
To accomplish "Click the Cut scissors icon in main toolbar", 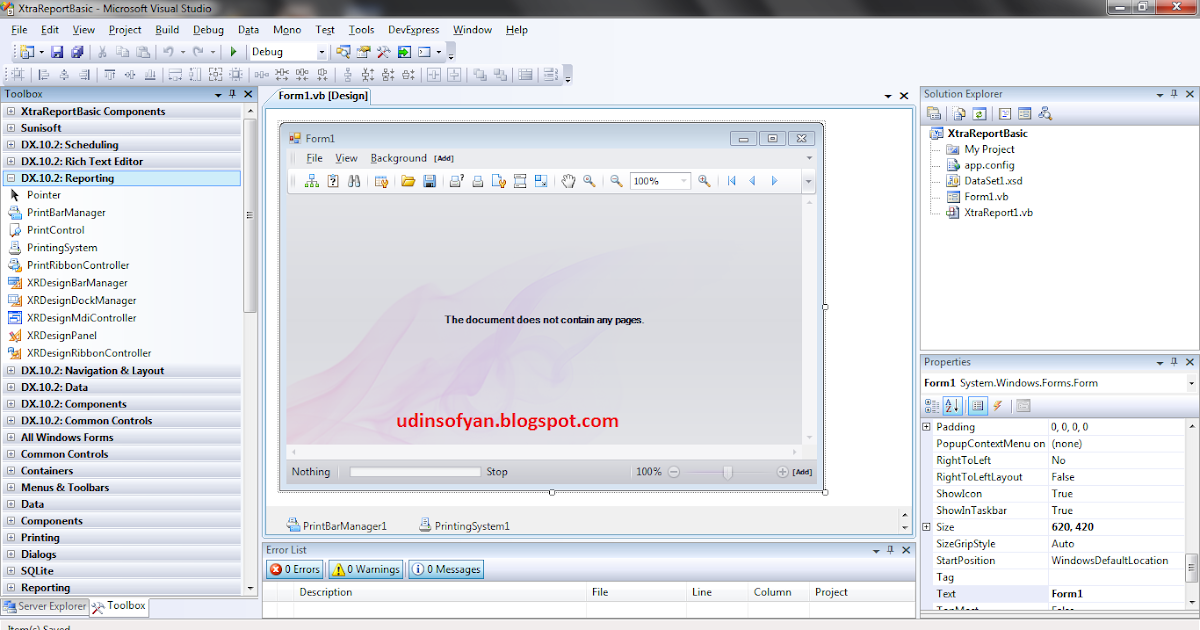I will (x=103, y=52).
